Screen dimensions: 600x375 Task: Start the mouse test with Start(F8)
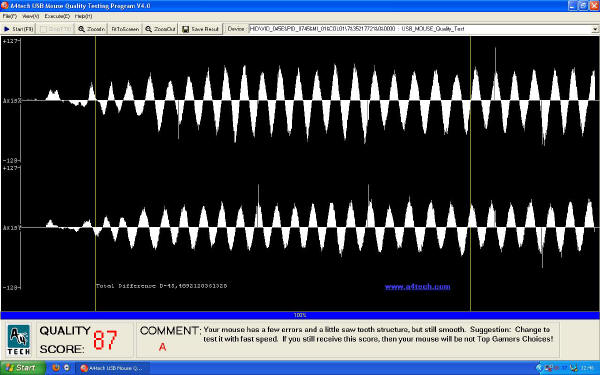click(18, 29)
